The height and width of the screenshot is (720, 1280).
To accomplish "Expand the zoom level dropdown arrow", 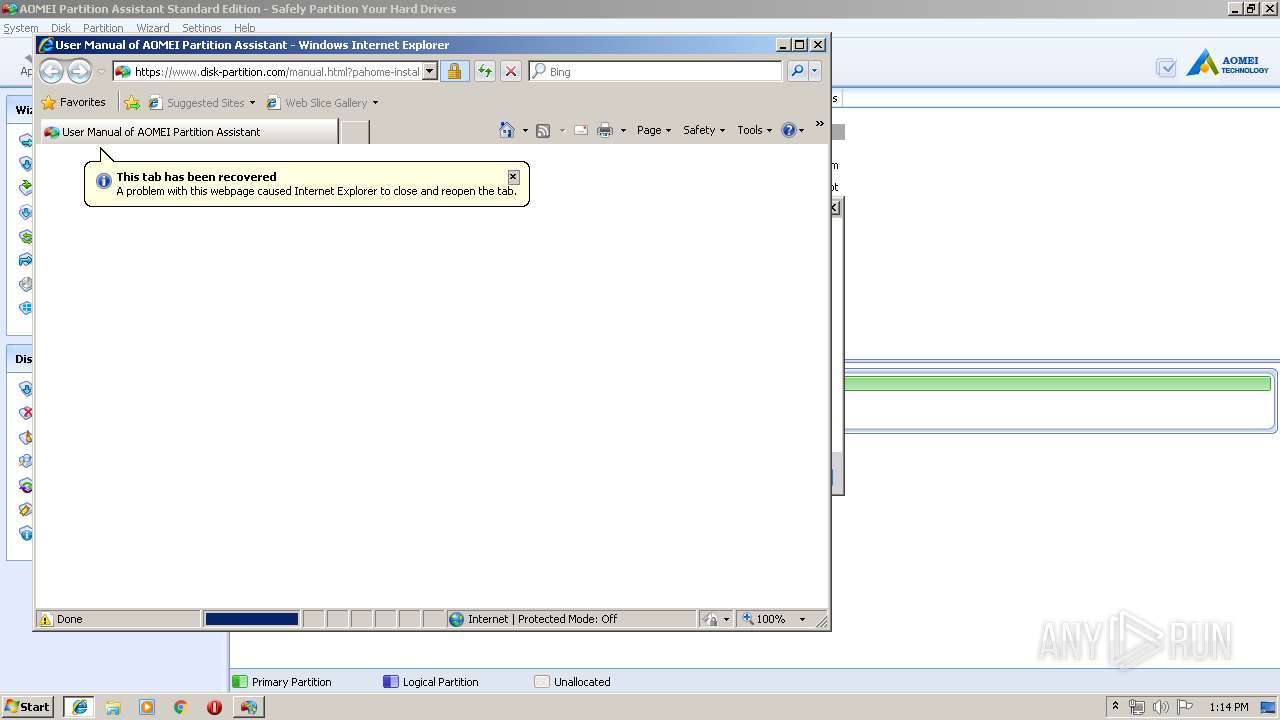I will [802, 619].
